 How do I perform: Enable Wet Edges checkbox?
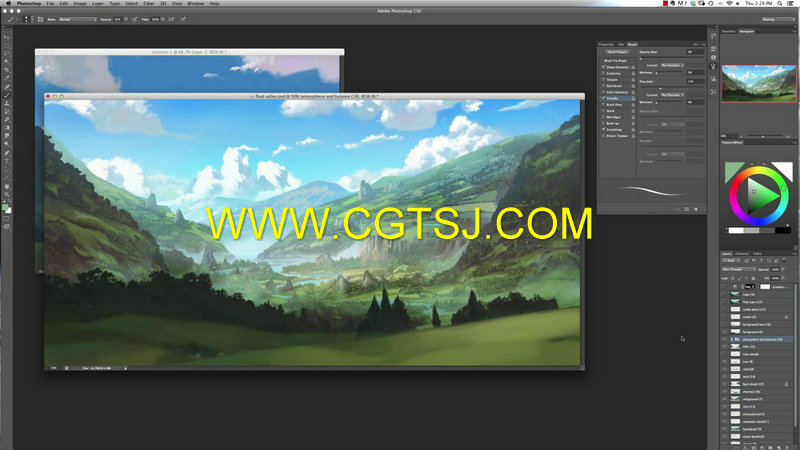(604, 117)
